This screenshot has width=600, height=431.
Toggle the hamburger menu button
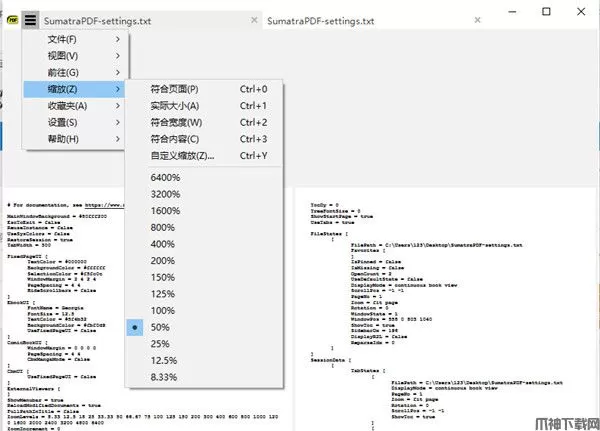point(30,20)
